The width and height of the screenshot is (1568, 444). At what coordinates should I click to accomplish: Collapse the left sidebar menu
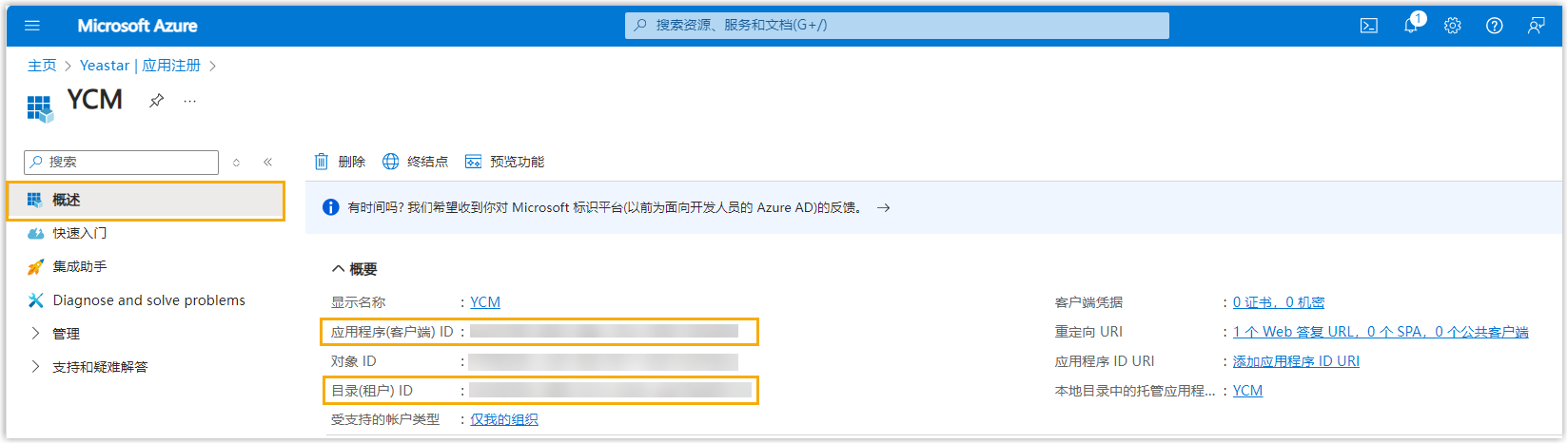pos(267,163)
